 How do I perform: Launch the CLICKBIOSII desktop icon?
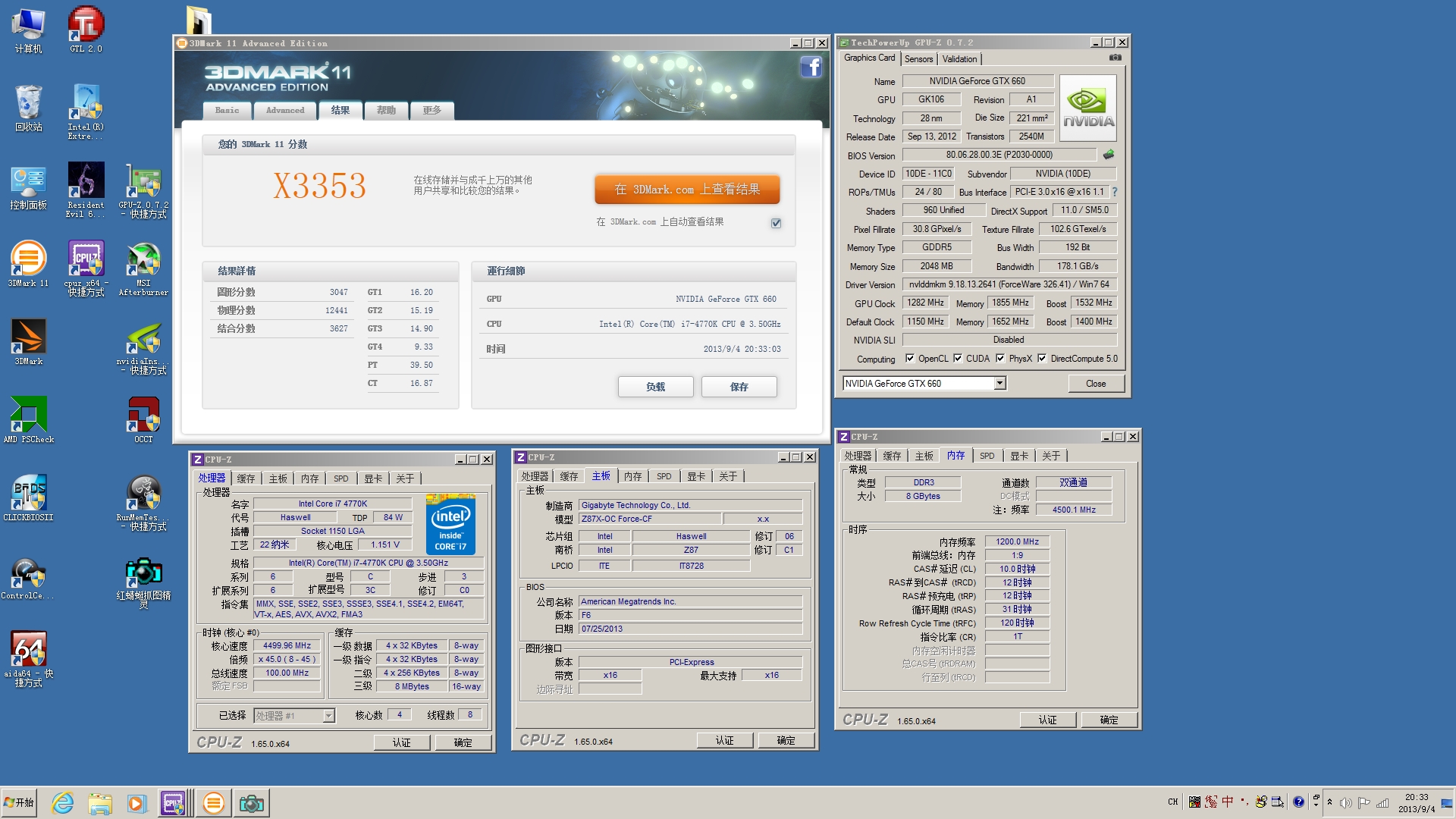(28, 498)
